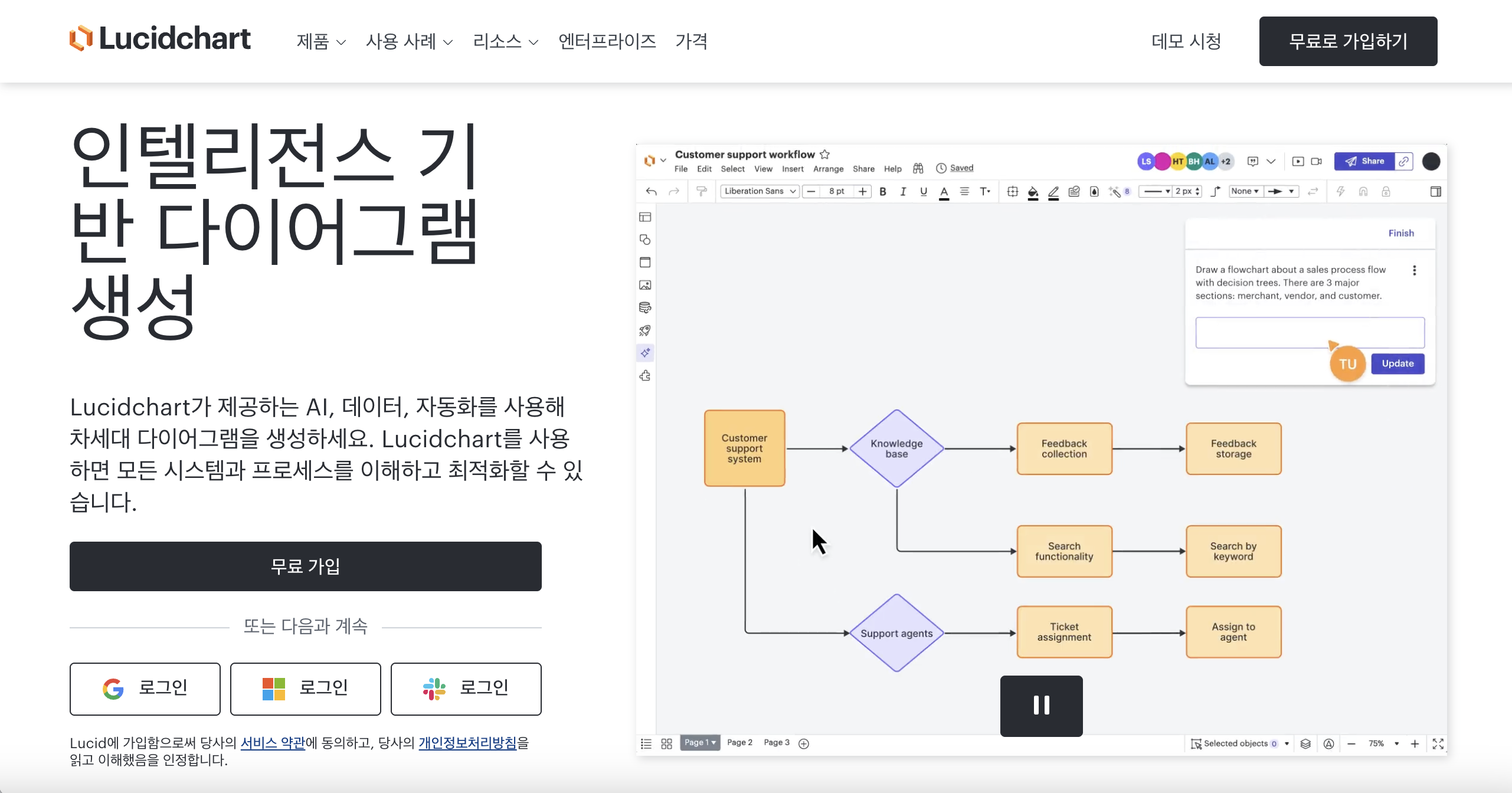Image resolution: width=1512 pixels, height=793 pixels.
Task: Toggle bold formatting
Action: [x=883, y=191]
